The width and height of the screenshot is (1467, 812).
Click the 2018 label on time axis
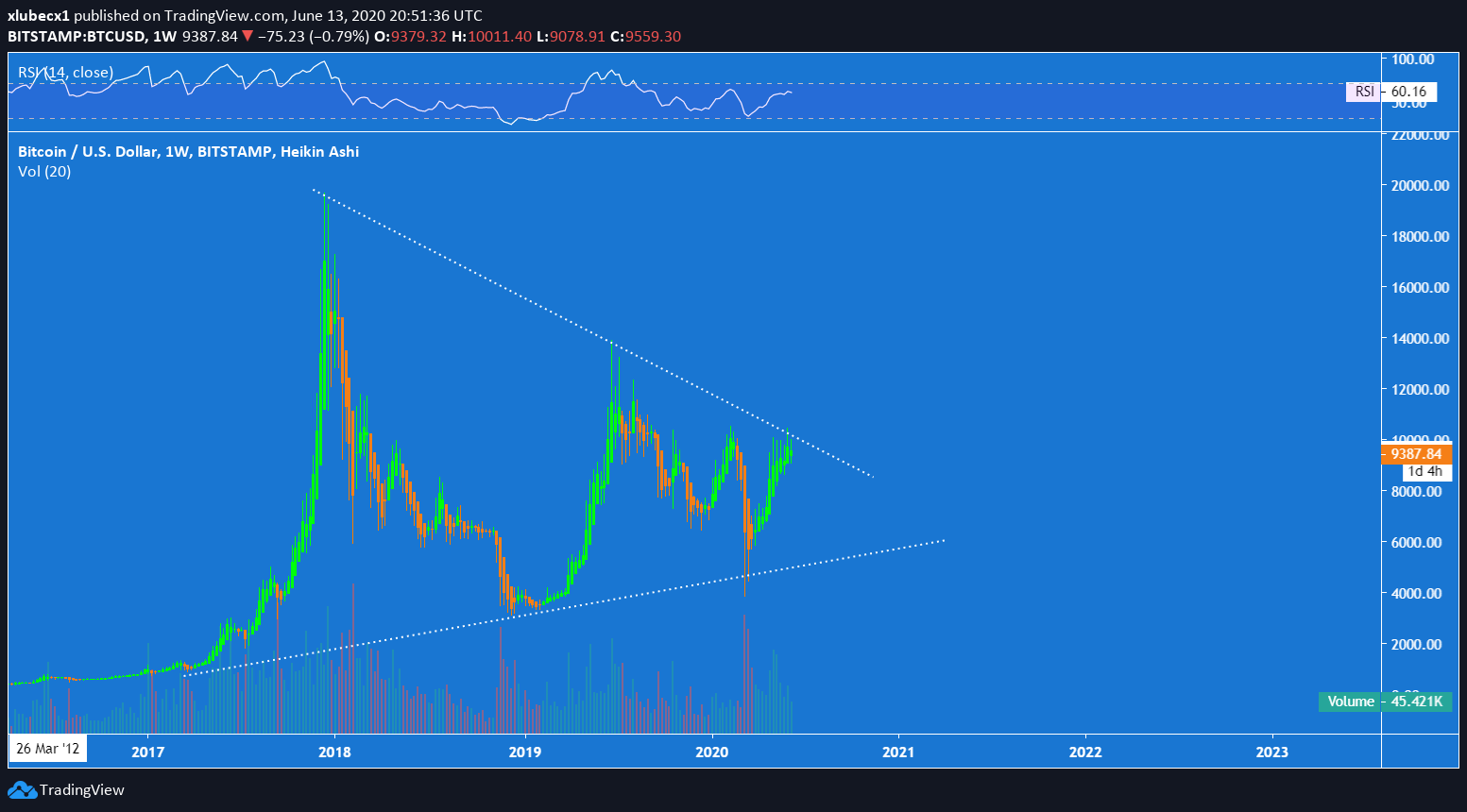[334, 752]
